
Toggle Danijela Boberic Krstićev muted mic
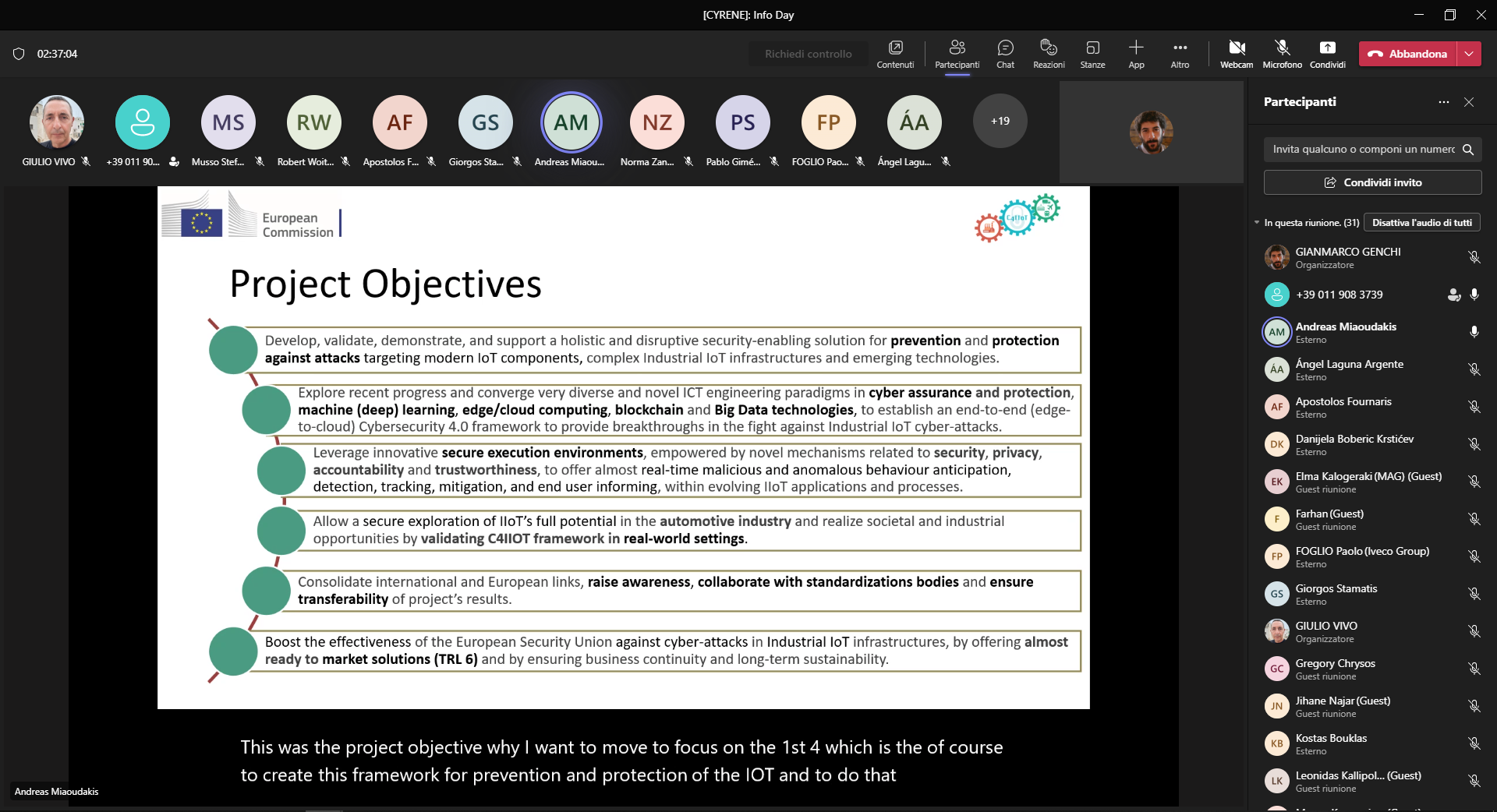click(x=1474, y=444)
